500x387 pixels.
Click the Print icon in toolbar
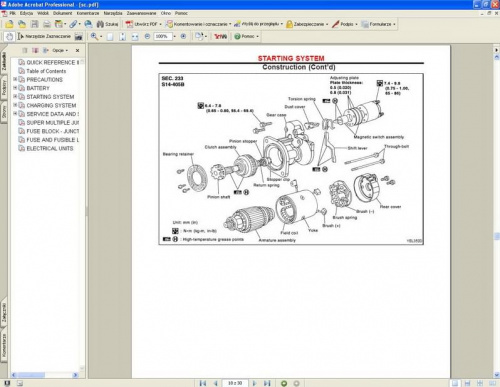[47, 24]
